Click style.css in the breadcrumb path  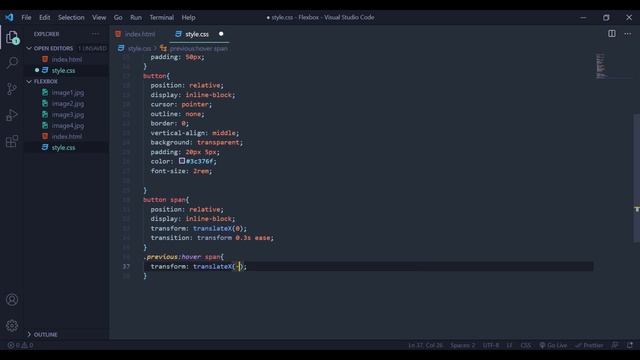coord(140,49)
